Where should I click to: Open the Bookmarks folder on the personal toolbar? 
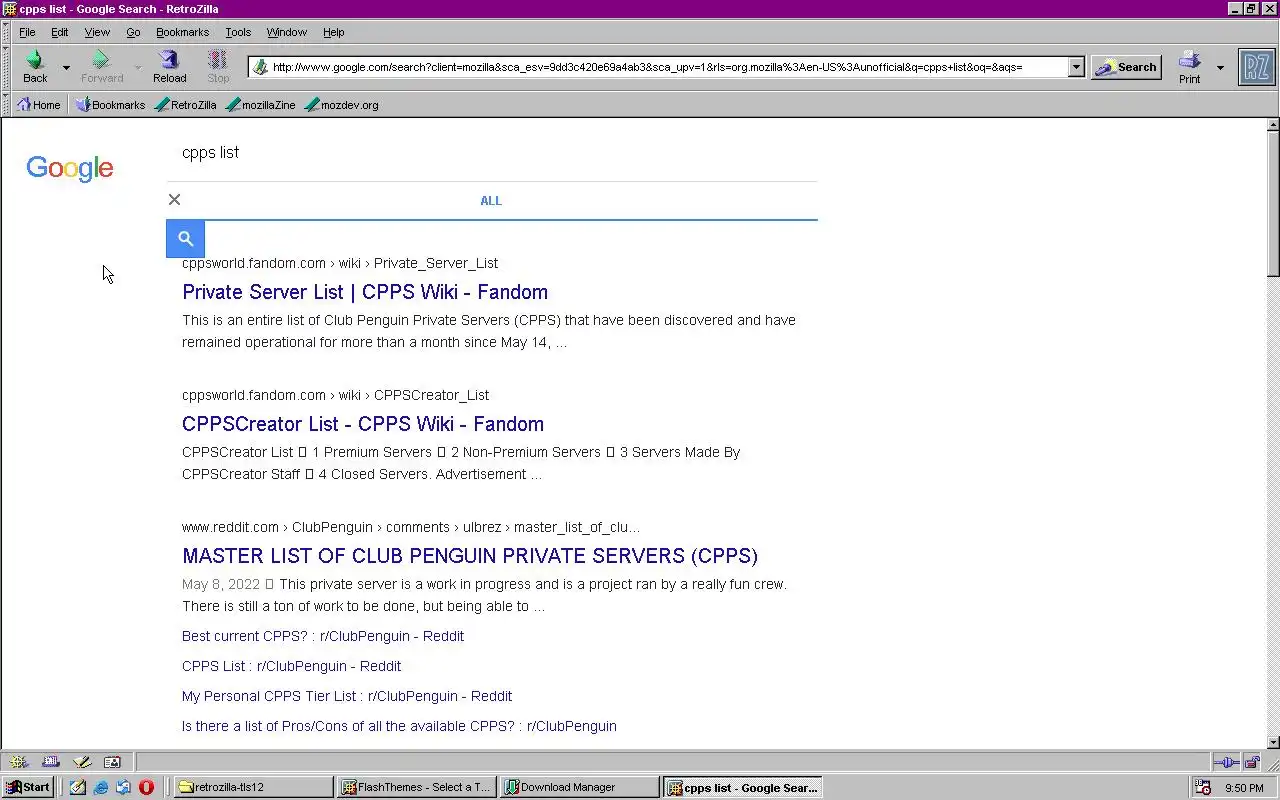pyautogui.click(x=111, y=104)
